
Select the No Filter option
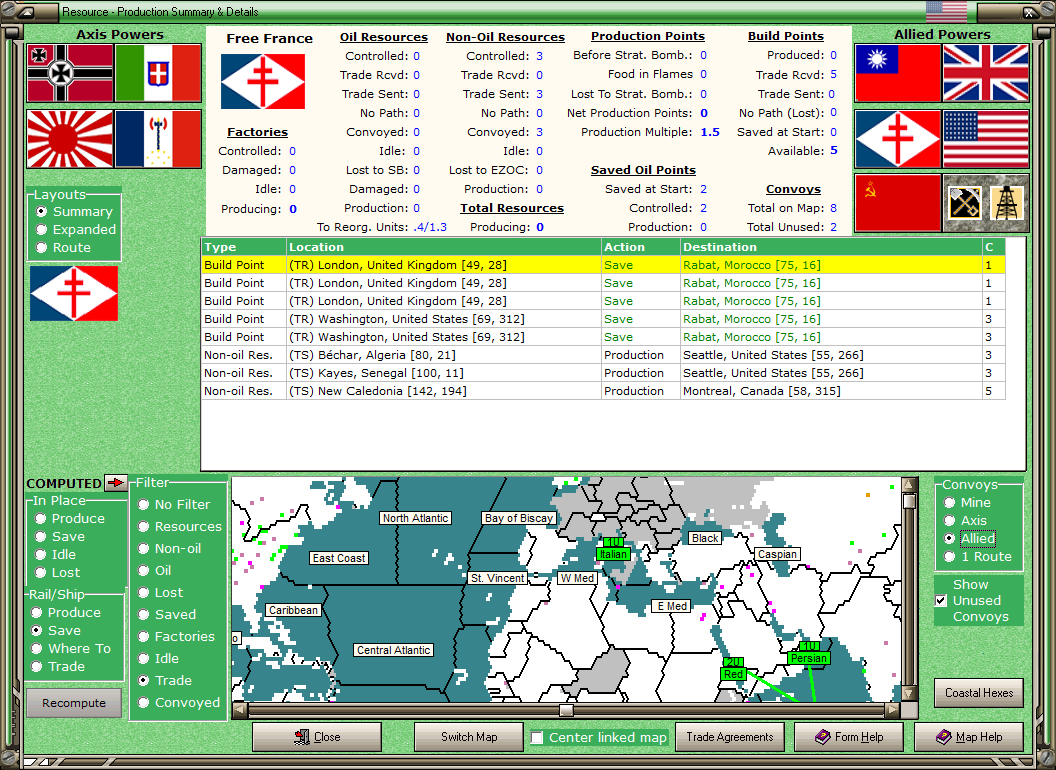pyautogui.click(x=174, y=505)
